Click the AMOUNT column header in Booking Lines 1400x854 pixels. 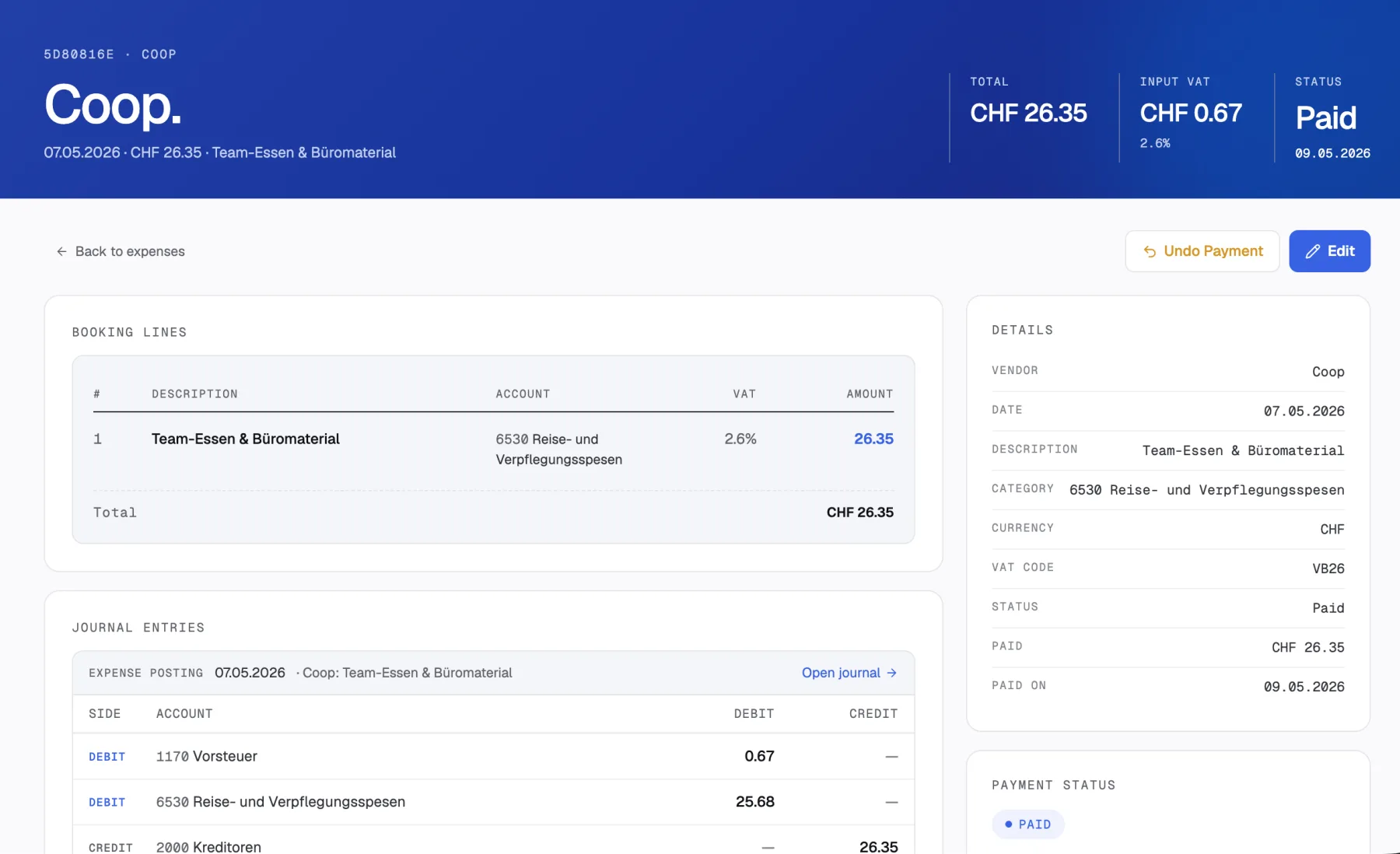(x=870, y=394)
